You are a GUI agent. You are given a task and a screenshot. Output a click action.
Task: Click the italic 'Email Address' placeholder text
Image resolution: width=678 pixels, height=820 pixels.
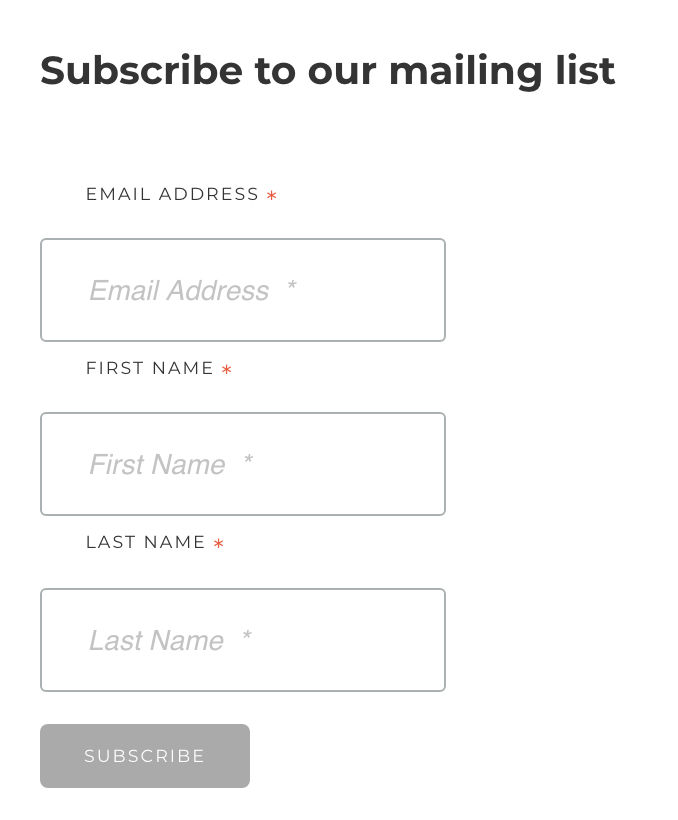tap(179, 291)
